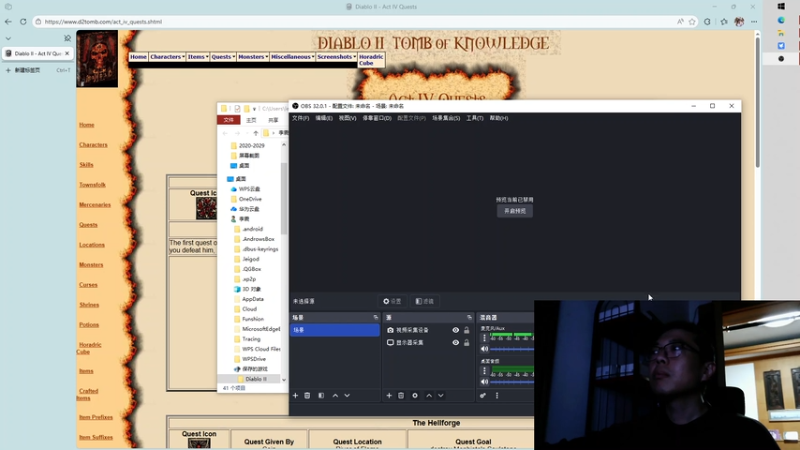
Task: Open Edge read aloud icon
Action: (680, 21)
